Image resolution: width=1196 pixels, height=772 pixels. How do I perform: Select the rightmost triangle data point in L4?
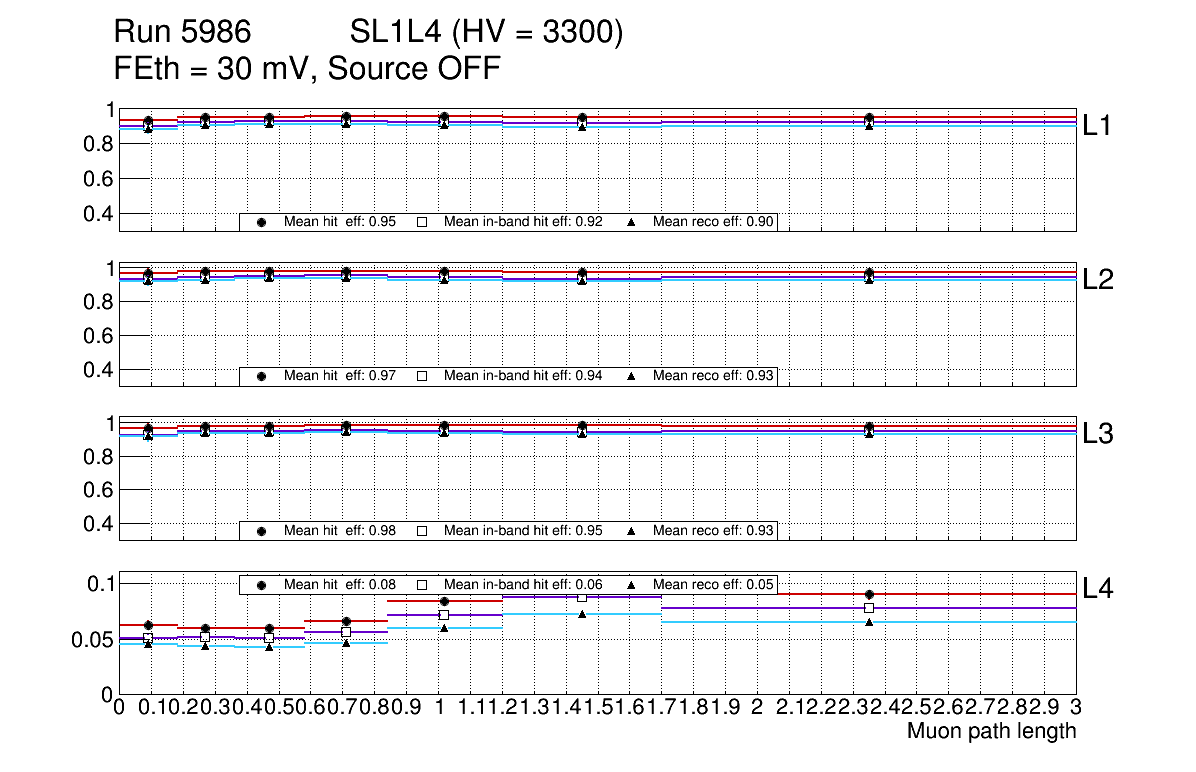pos(869,622)
